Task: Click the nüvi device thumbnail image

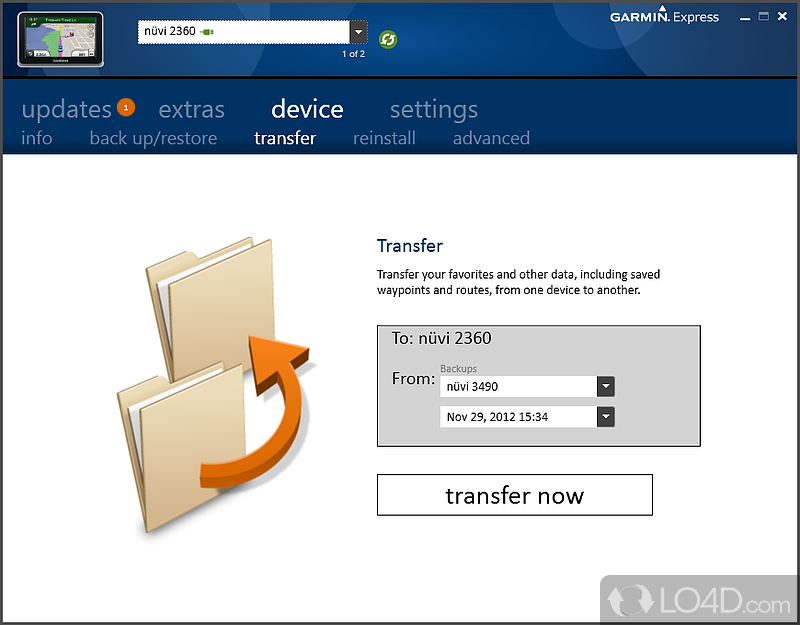Action: pyautogui.click(x=61, y=39)
